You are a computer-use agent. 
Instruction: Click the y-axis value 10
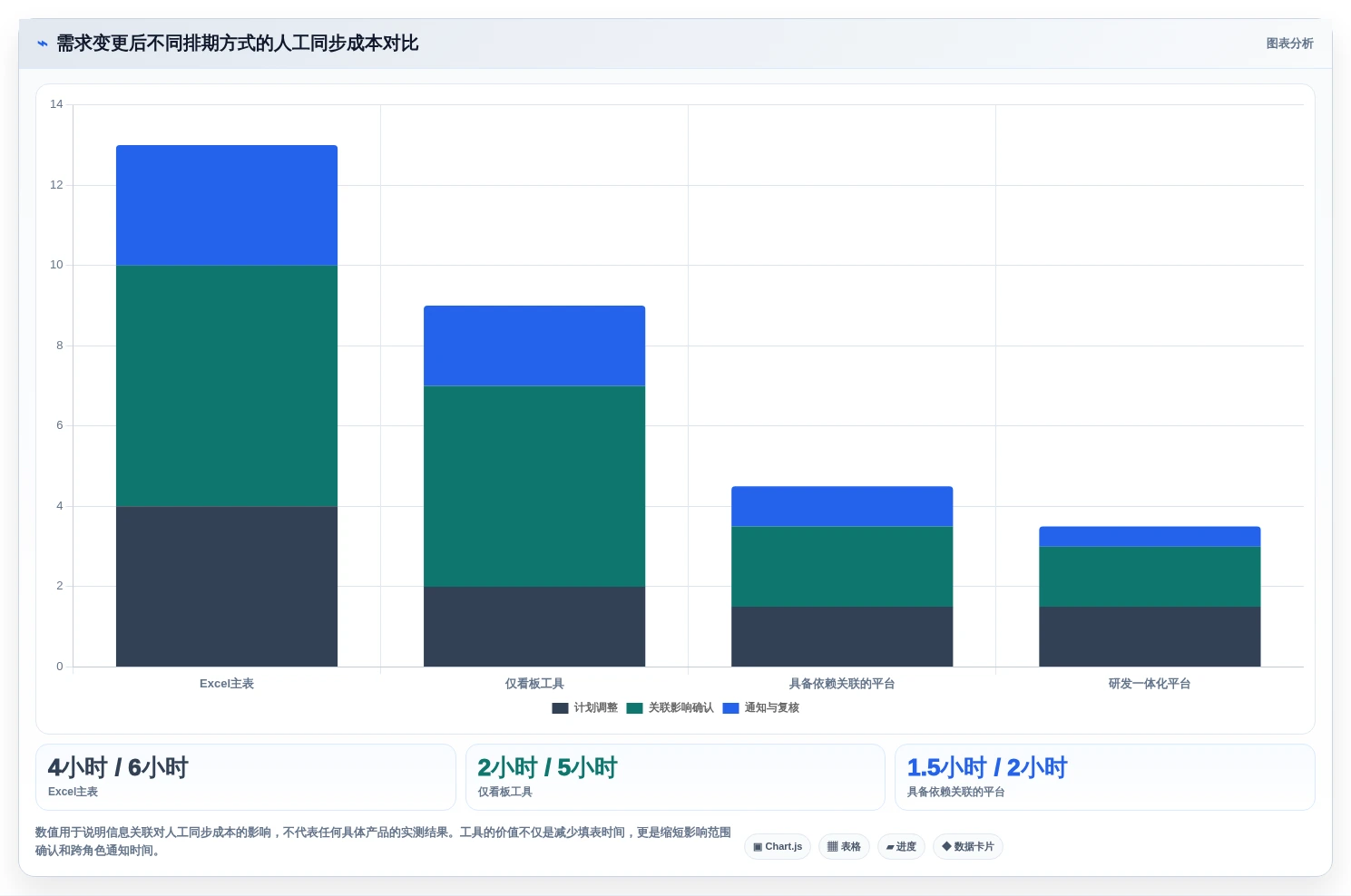tap(56, 265)
